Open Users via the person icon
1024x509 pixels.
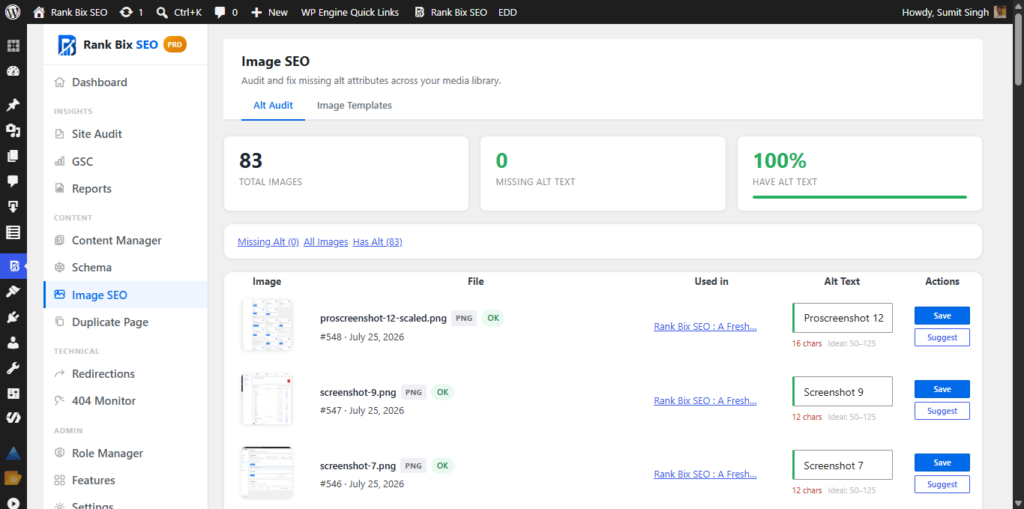coord(13,342)
